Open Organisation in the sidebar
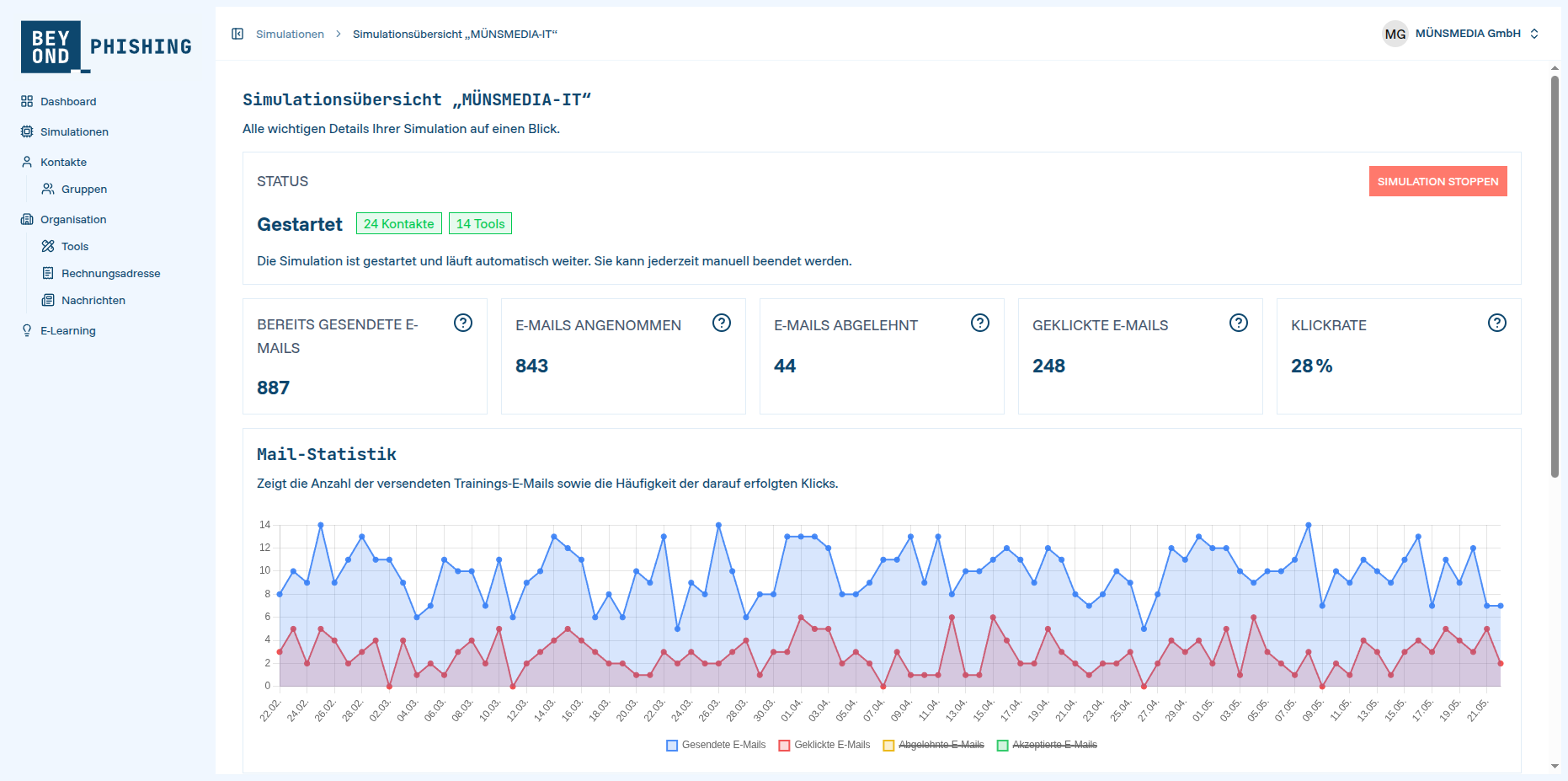The height and width of the screenshot is (781, 1568). (73, 219)
